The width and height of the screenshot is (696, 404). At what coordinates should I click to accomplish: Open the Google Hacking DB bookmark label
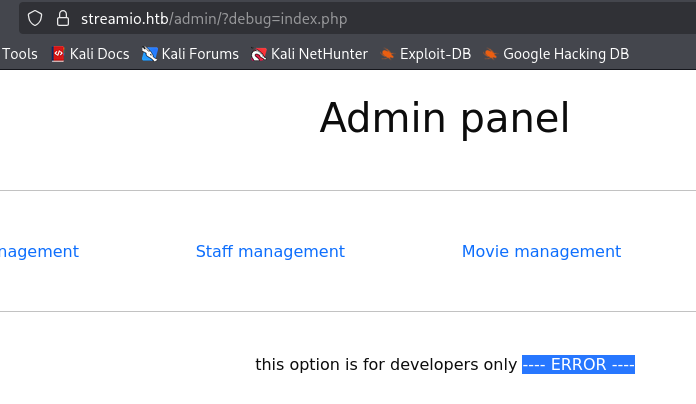click(566, 54)
